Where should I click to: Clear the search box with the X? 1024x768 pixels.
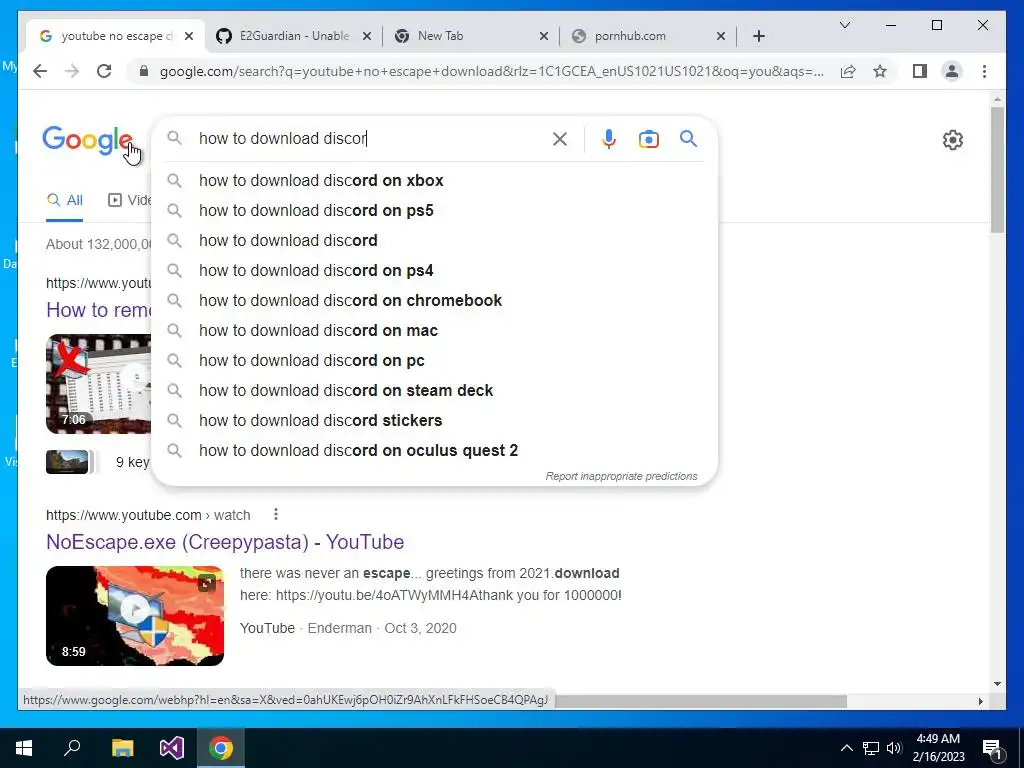pos(560,138)
